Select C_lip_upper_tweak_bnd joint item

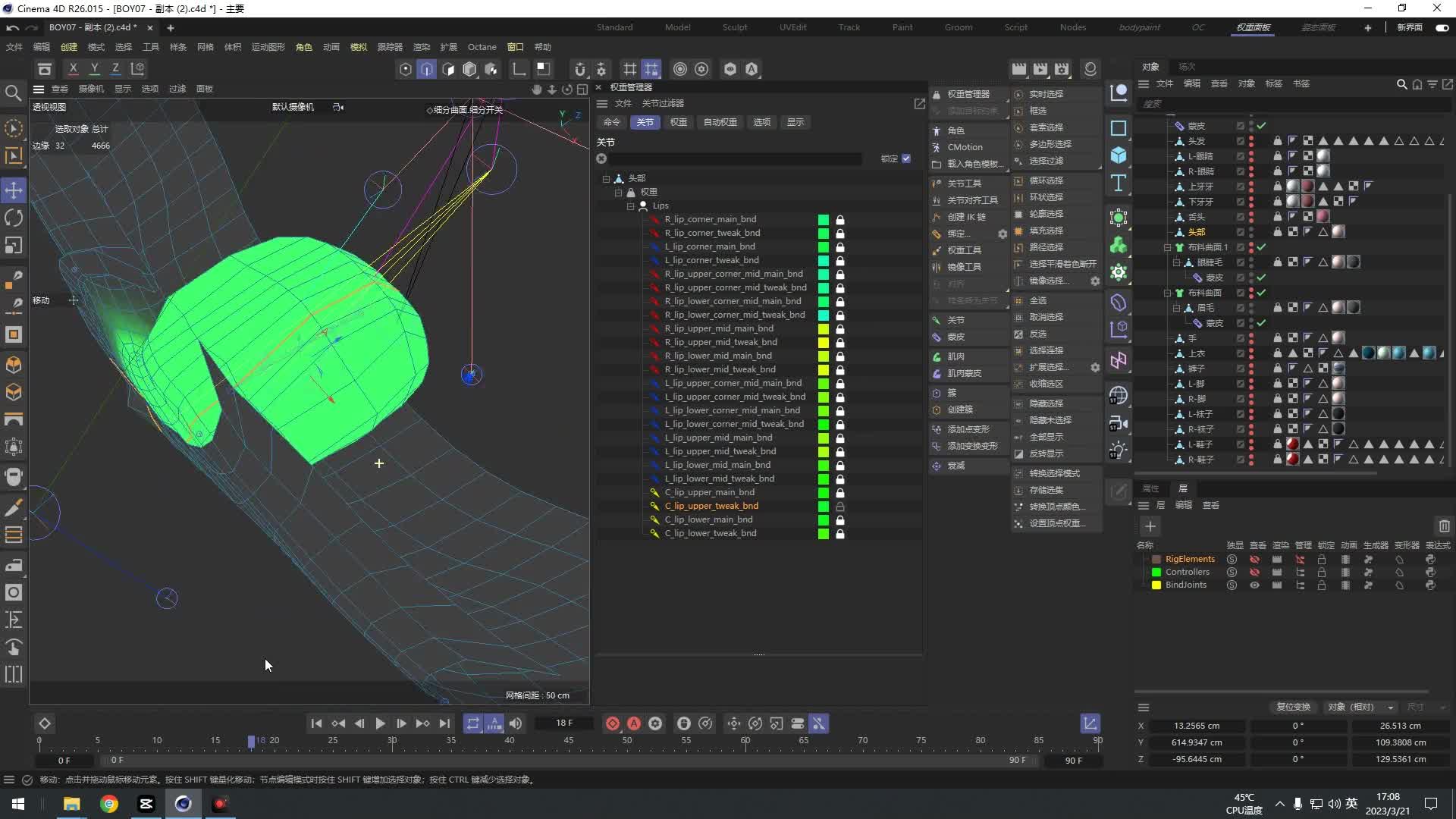coord(711,505)
